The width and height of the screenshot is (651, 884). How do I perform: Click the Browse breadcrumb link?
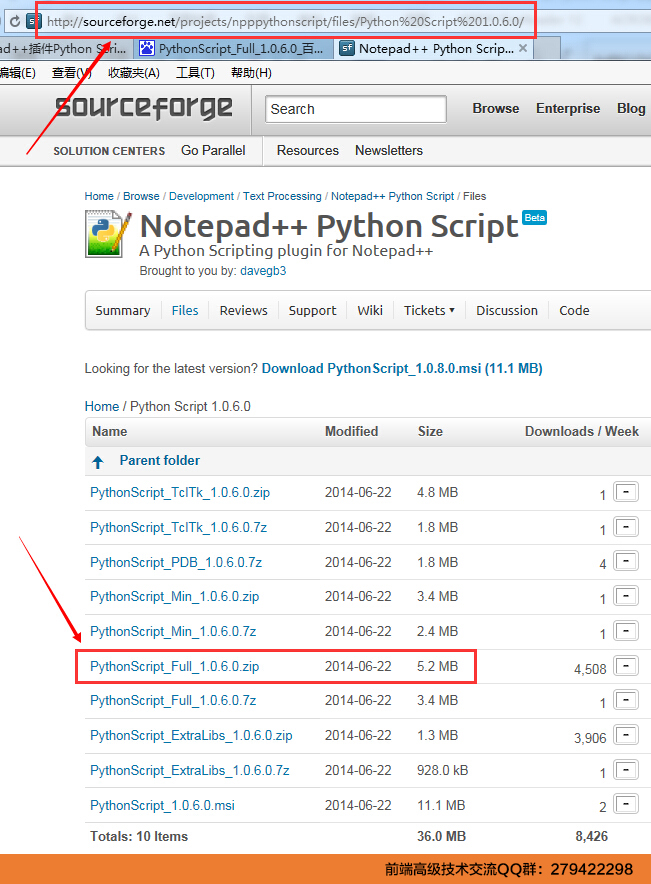pyautogui.click(x=141, y=196)
